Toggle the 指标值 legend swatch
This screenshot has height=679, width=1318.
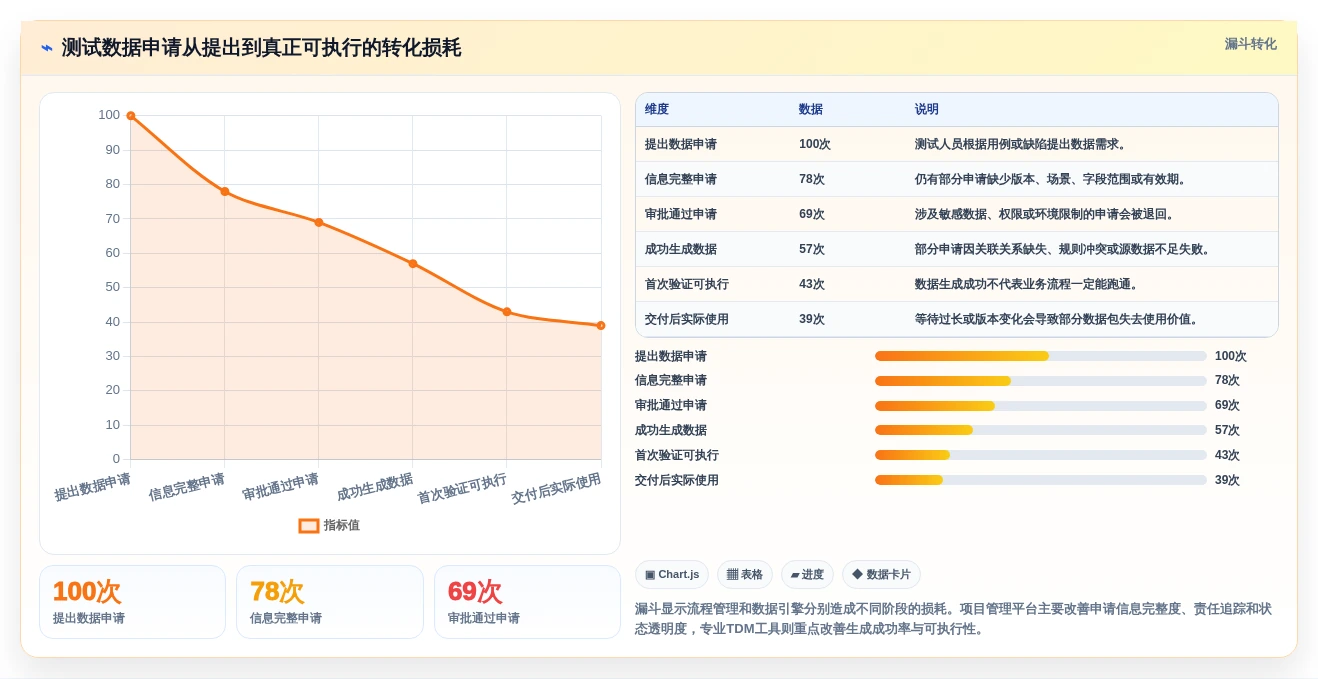(309, 525)
